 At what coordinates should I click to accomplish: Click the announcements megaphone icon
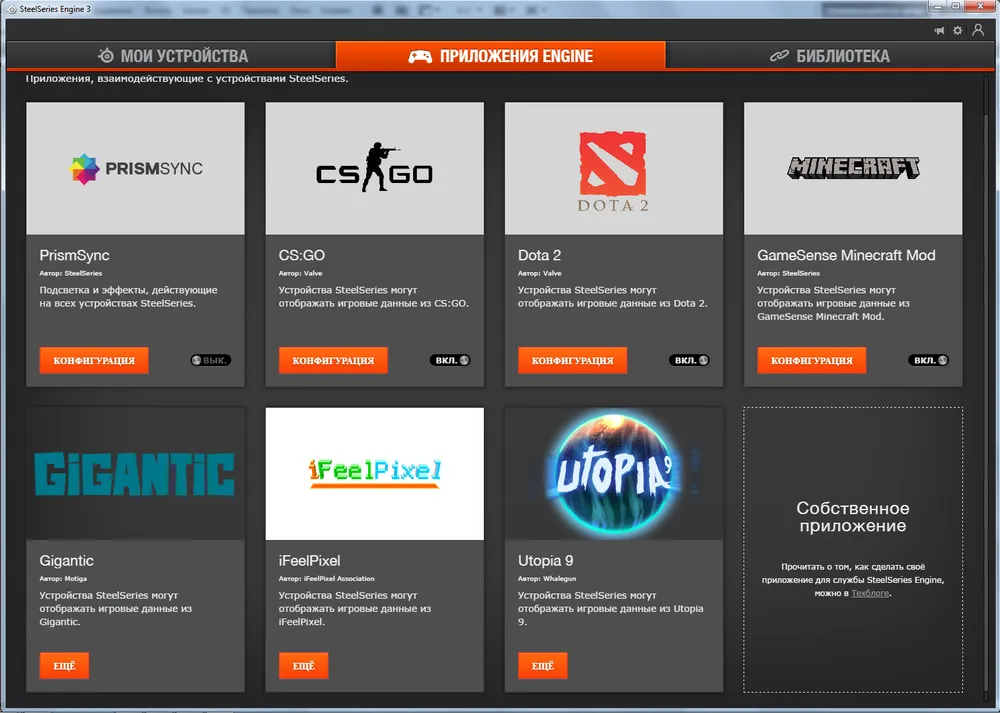pos(939,31)
